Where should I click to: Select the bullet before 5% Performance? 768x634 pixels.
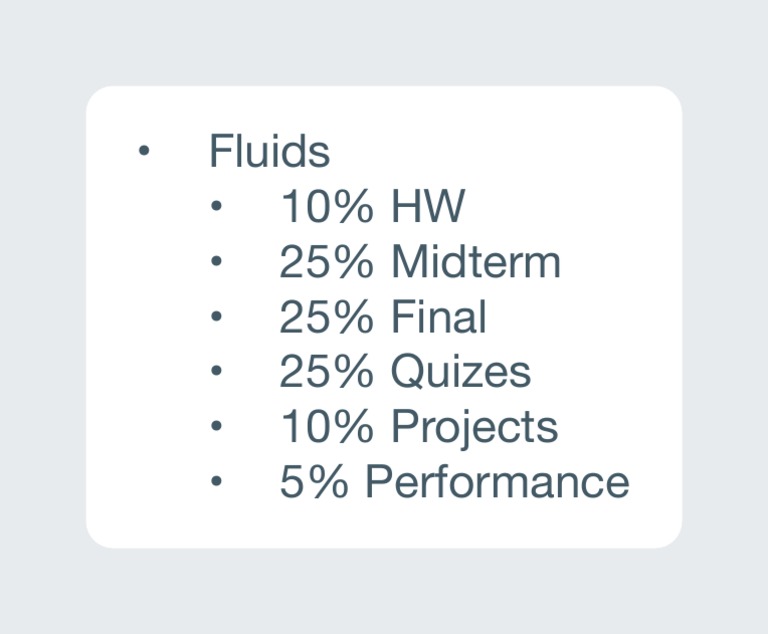pos(215,482)
